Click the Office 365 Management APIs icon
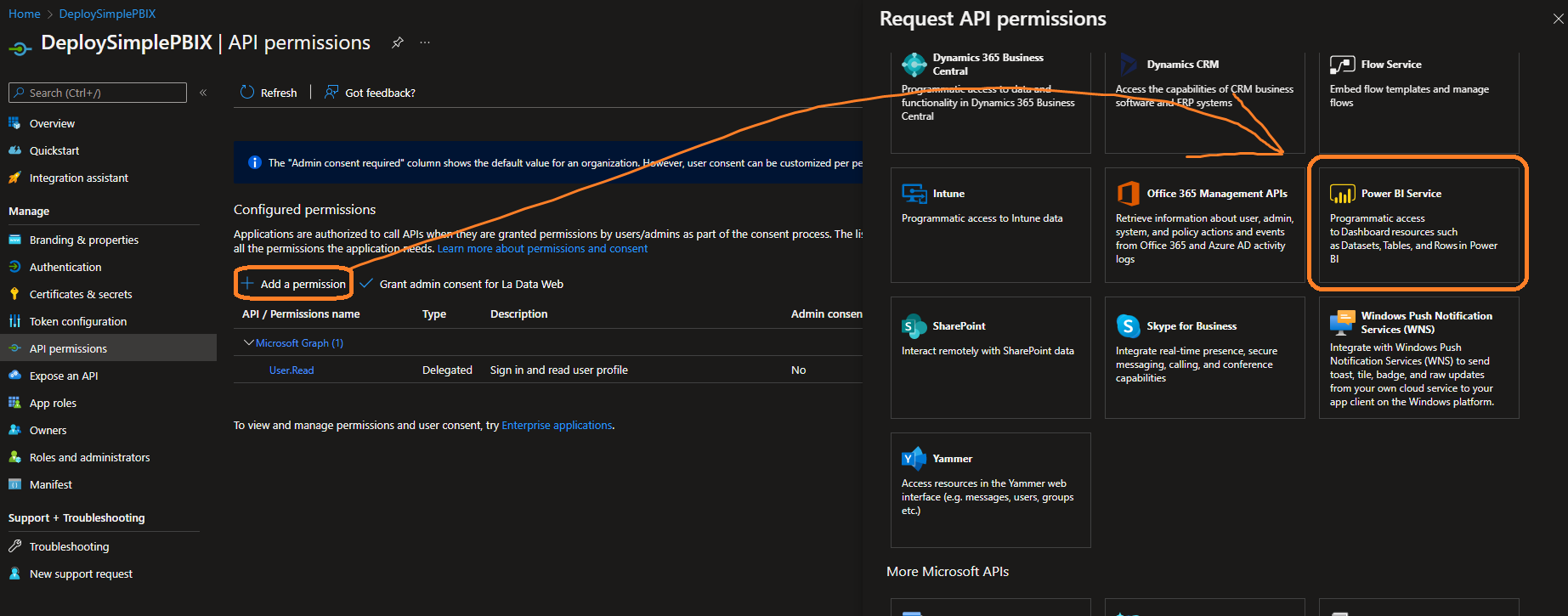 [x=1128, y=194]
